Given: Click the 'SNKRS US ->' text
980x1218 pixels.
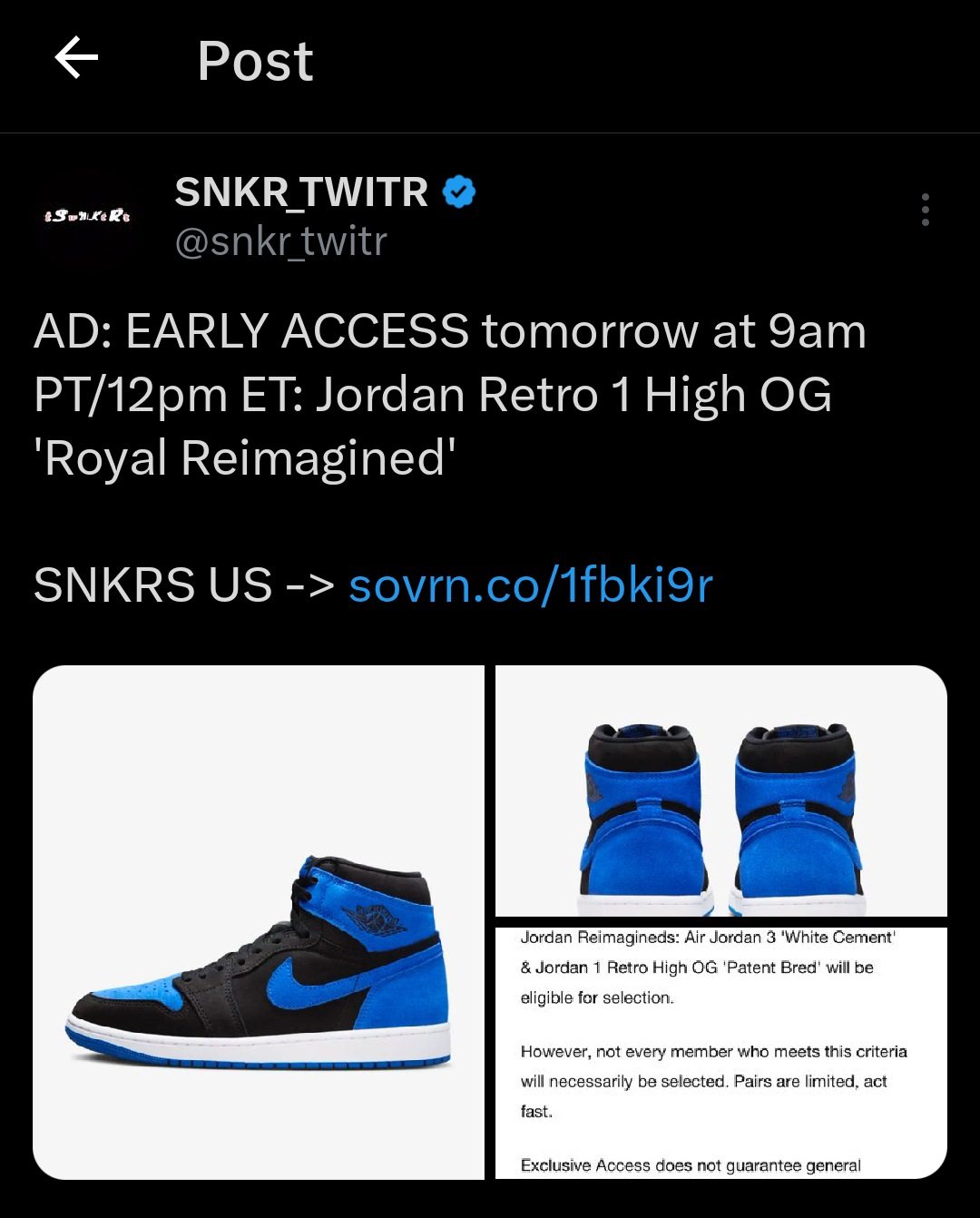Looking at the screenshot, I should 185,585.
